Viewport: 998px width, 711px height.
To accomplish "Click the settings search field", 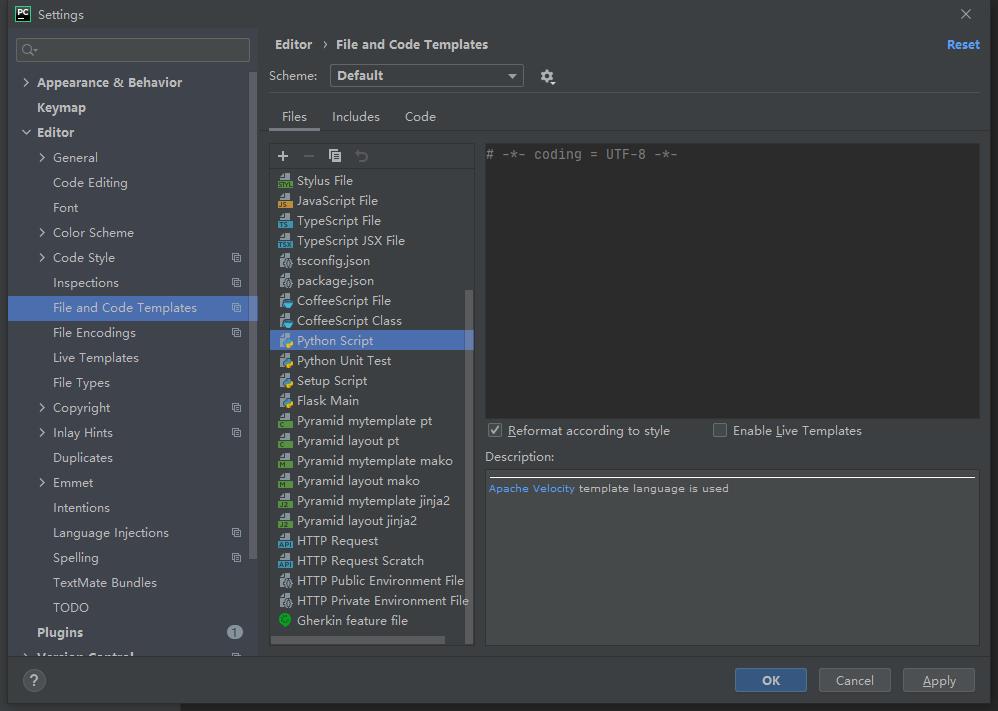I will (x=132, y=50).
